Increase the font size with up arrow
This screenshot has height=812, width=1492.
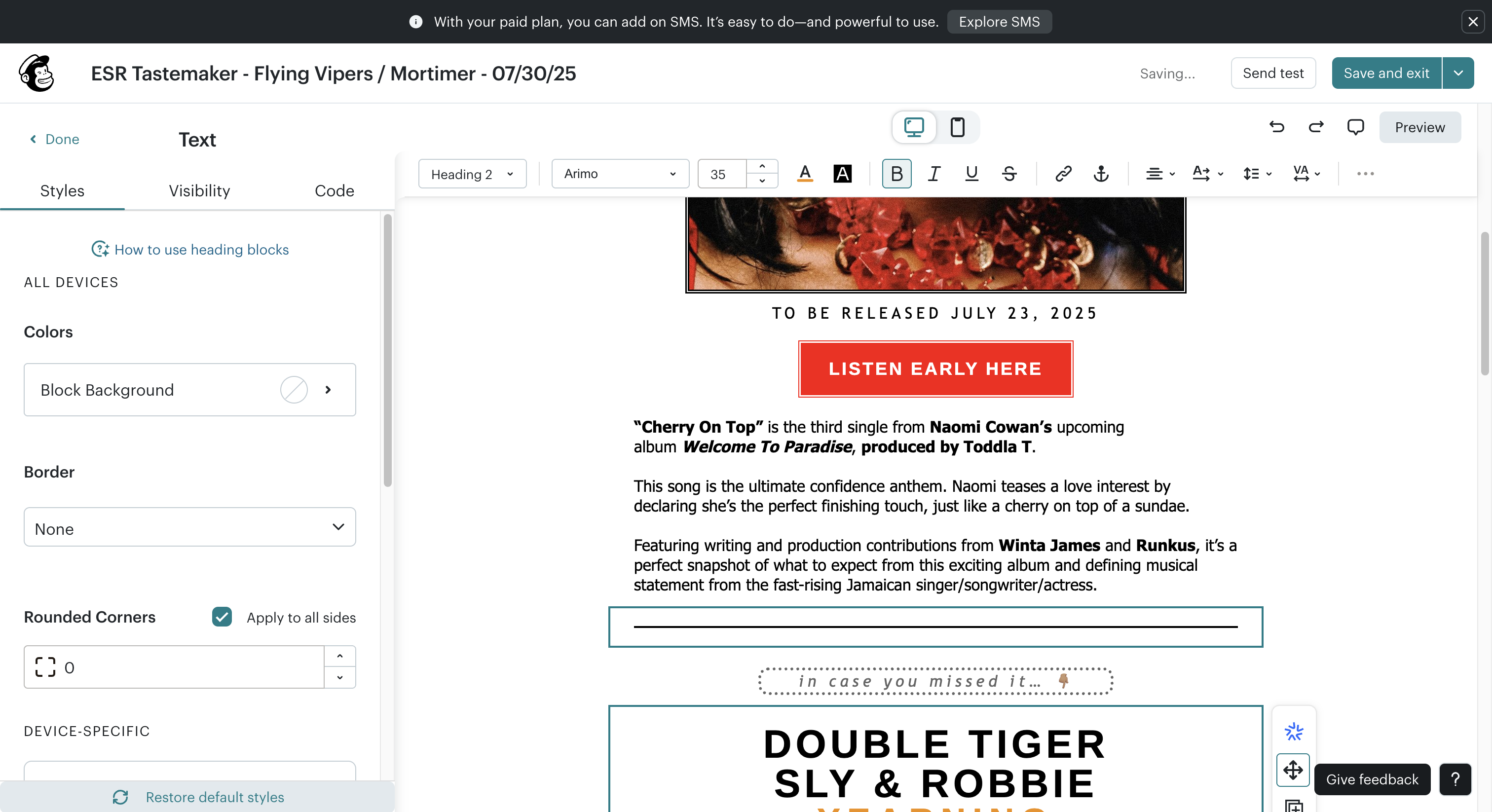[x=762, y=166]
